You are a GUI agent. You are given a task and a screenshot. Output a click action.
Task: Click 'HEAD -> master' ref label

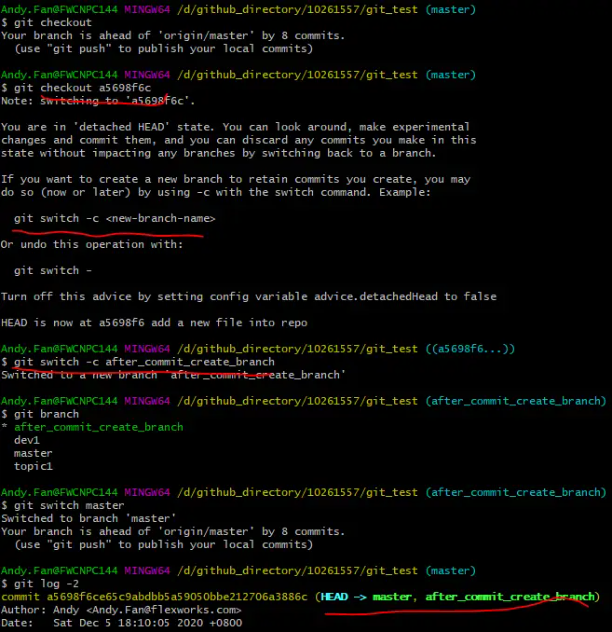click(366, 597)
